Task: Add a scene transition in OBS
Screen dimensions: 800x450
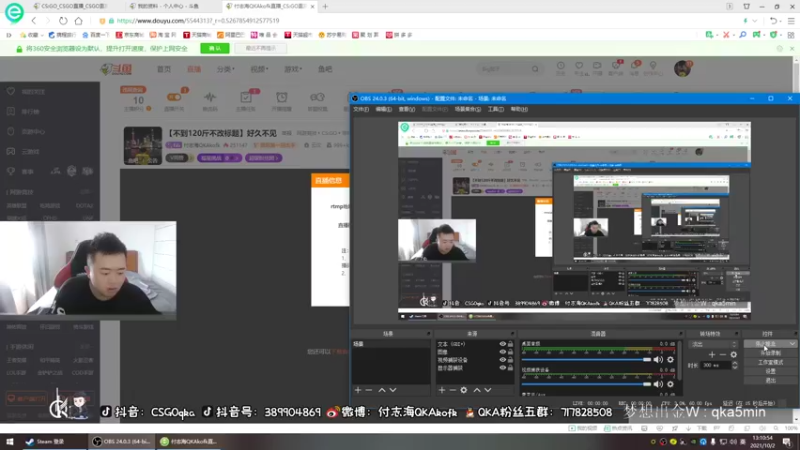Action: click(x=712, y=355)
